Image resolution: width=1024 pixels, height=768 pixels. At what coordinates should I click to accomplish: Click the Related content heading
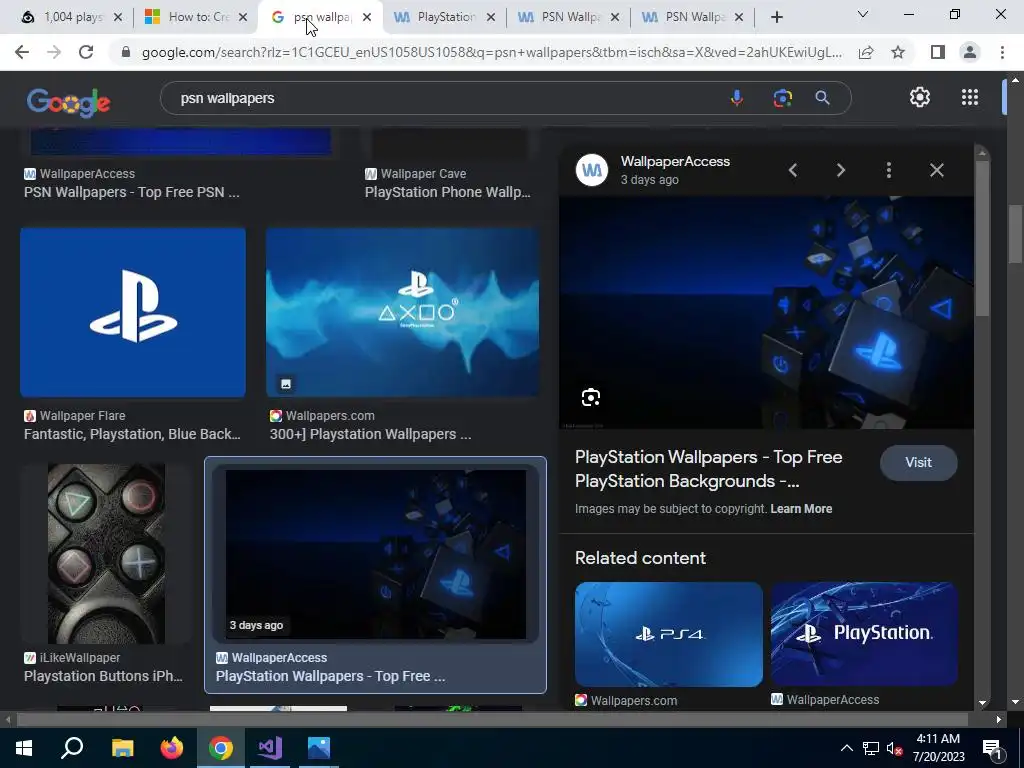640,558
